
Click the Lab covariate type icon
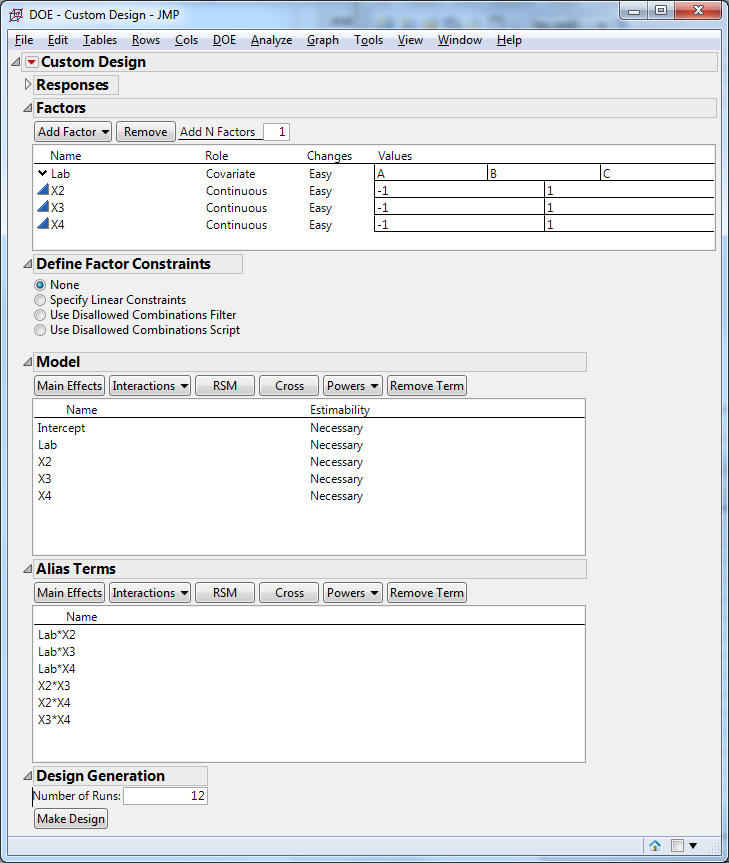tap(42, 173)
